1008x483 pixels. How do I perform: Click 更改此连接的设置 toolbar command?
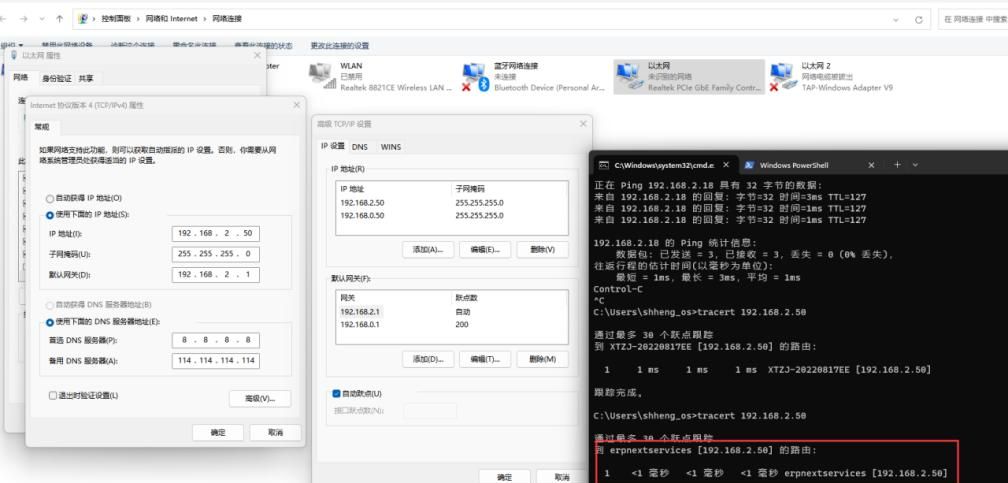coord(339,46)
